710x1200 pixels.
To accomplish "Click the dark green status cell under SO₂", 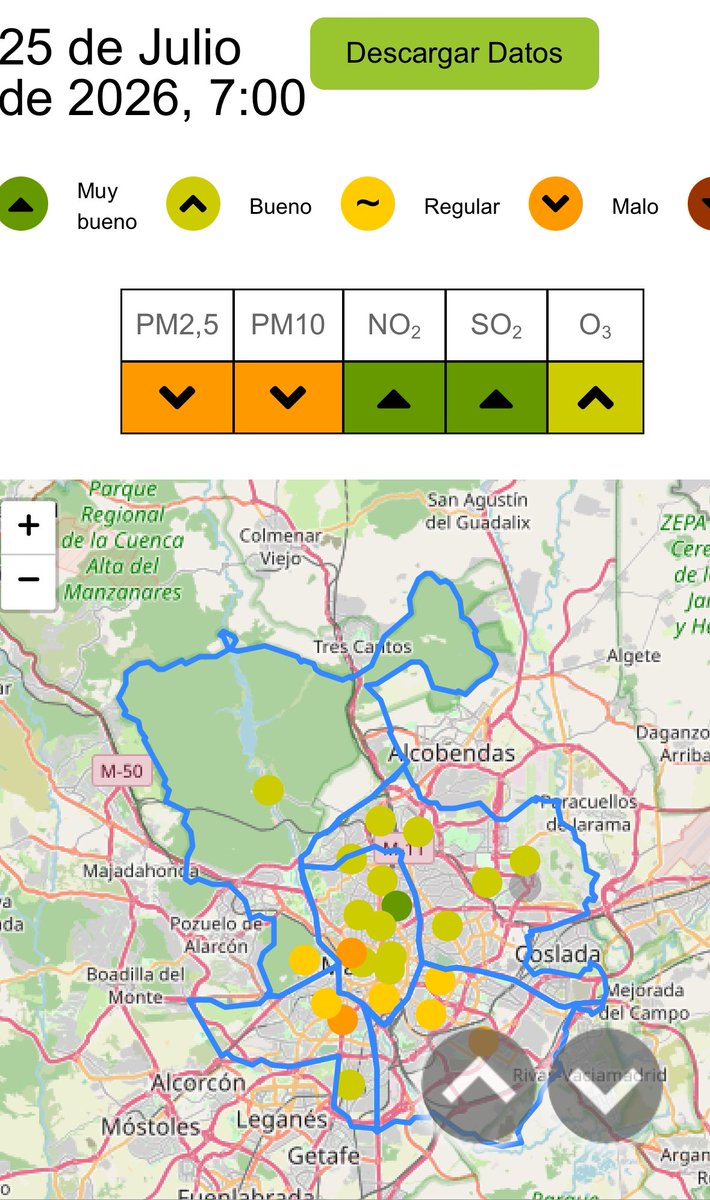I will [x=496, y=397].
